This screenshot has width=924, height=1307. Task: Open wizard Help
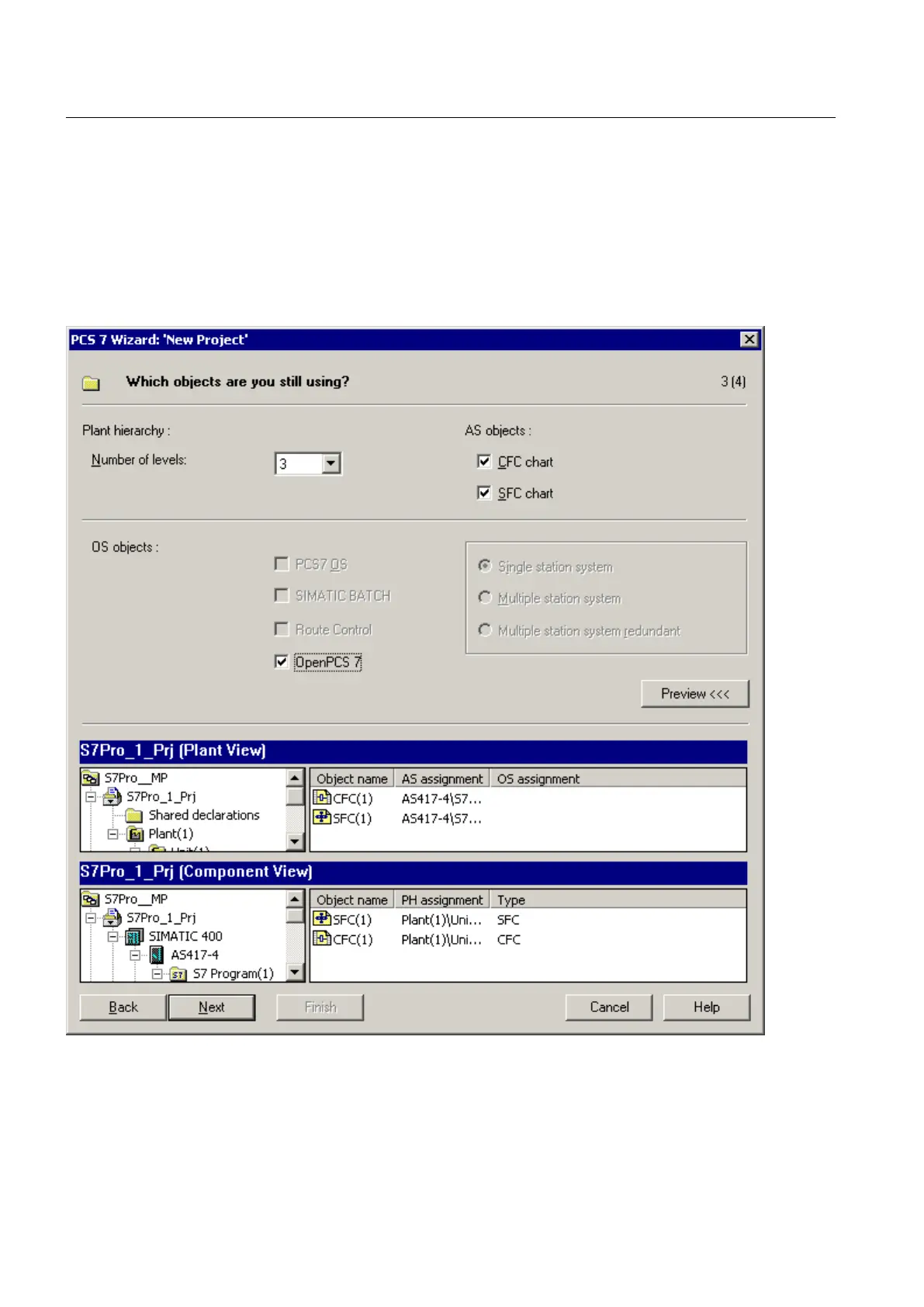[706, 1007]
